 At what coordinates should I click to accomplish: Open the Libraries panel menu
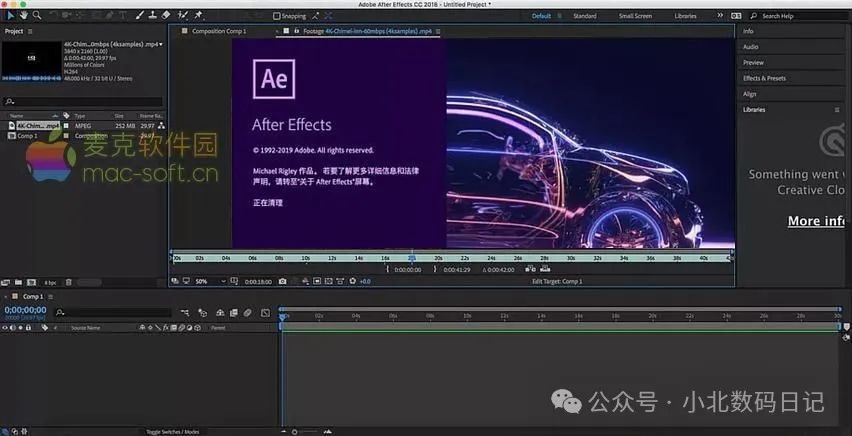coord(837,110)
